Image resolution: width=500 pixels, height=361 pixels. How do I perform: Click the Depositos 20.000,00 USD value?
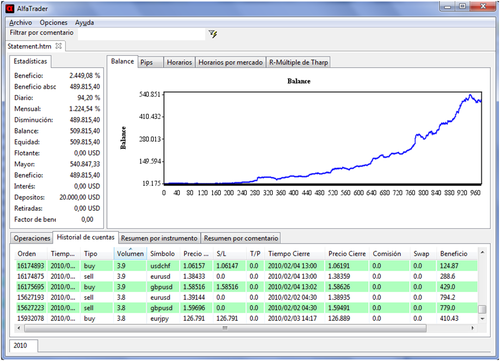(80, 197)
